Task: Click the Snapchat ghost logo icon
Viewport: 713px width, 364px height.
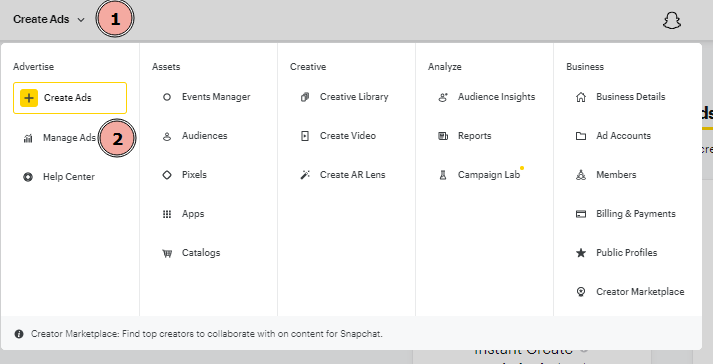Action: click(x=672, y=20)
